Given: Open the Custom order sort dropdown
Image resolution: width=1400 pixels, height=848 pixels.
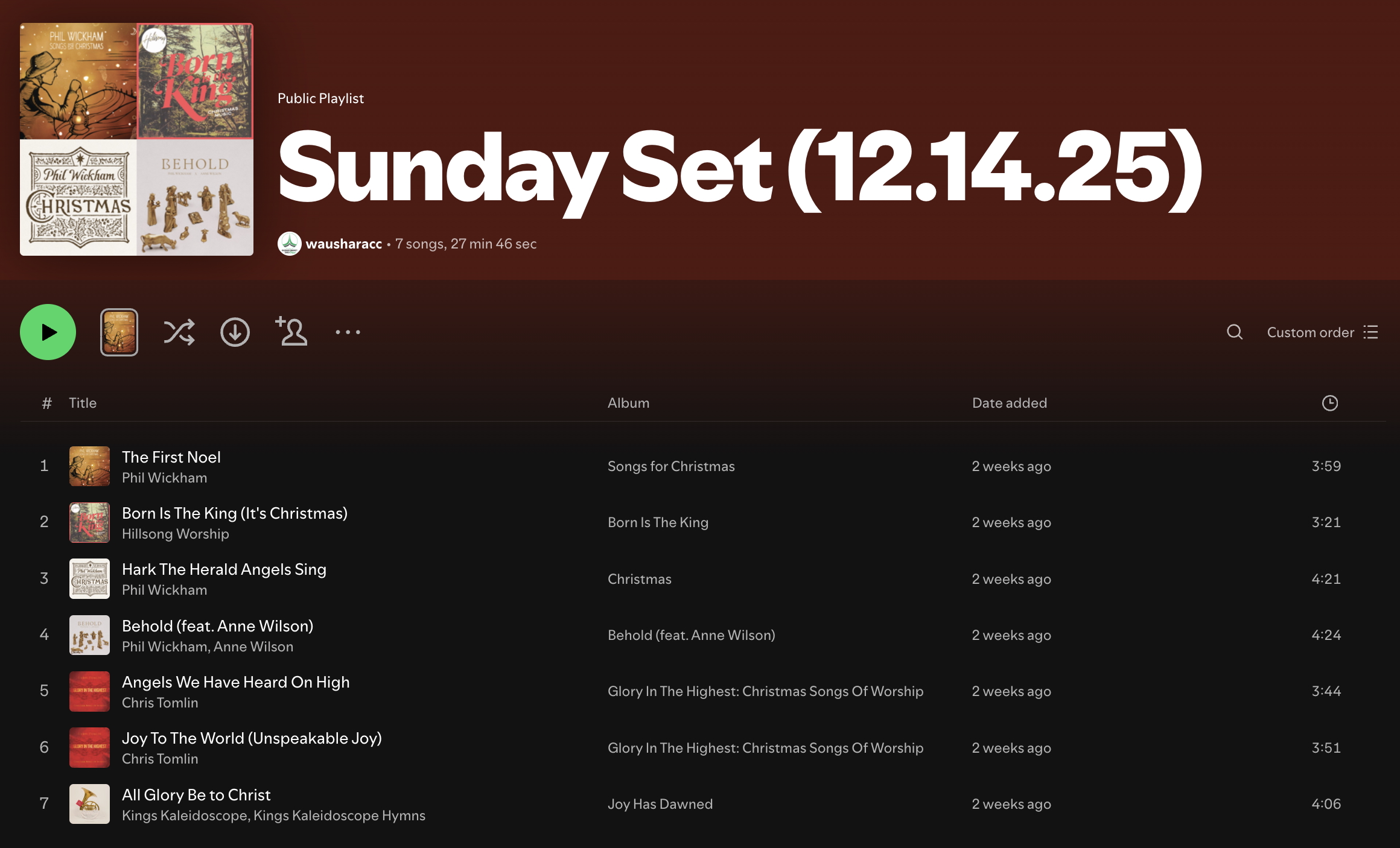Looking at the screenshot, I should point(1310,332).
